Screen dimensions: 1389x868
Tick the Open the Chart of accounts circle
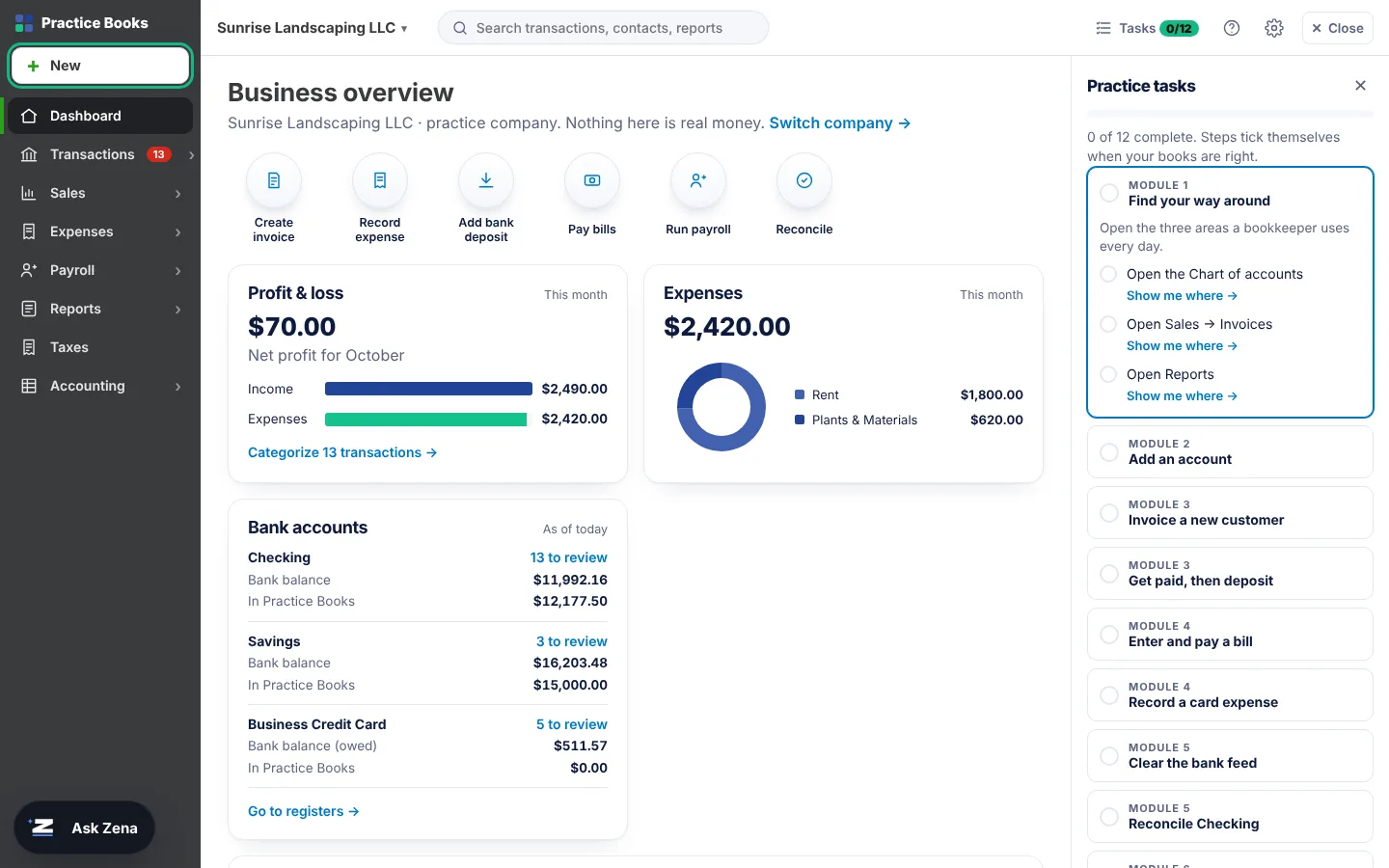(x=1109, y=274)
